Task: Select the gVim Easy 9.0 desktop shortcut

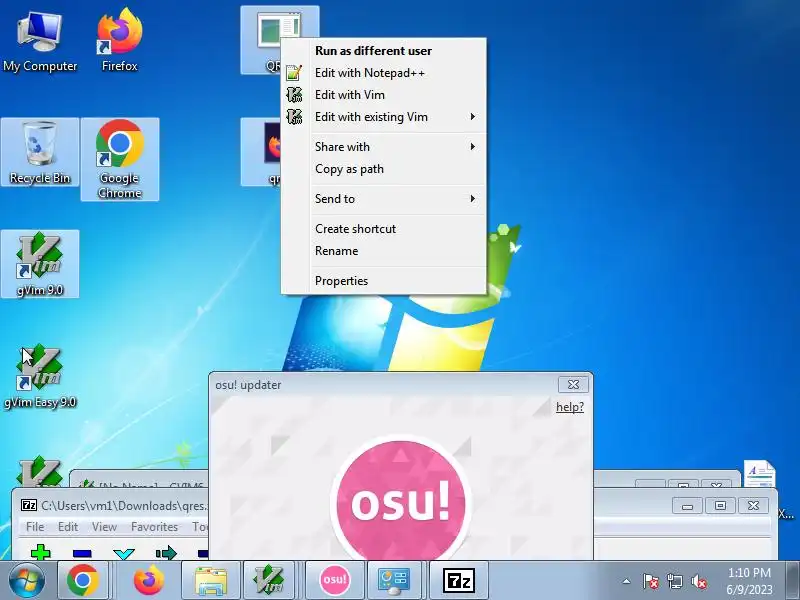Action: [40, 377]
